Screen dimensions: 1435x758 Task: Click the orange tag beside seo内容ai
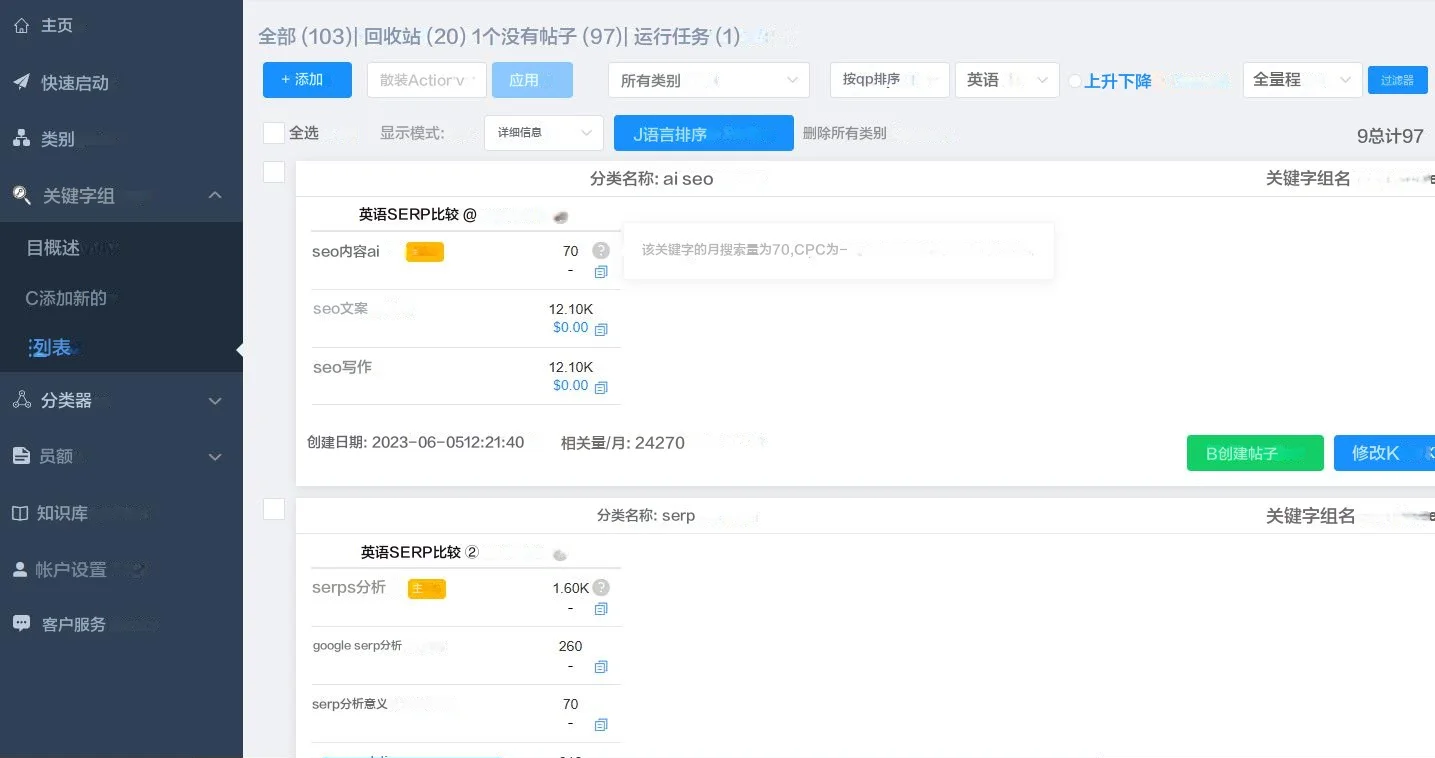[424, 252]
